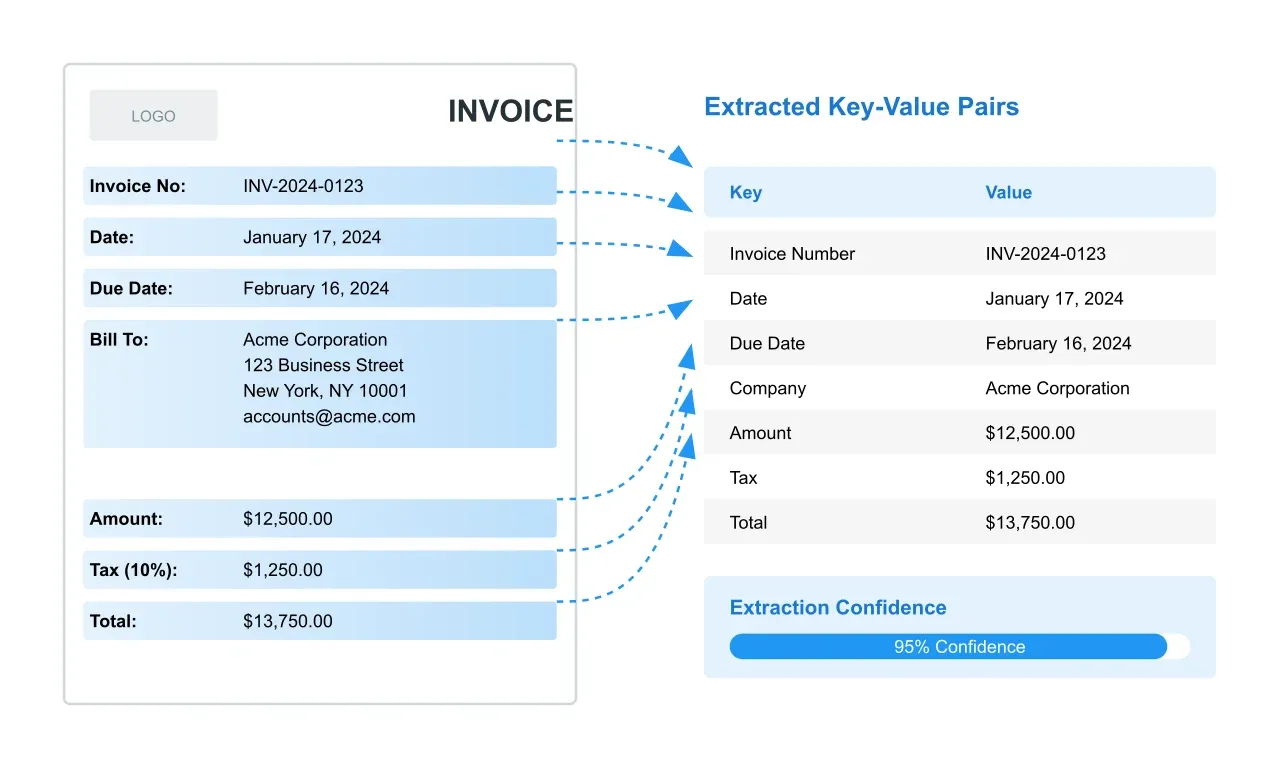Screen dimensions: 1280x768
Task: Click the Extracted Key-Value Pairs heading
Action: coord(862,106)
